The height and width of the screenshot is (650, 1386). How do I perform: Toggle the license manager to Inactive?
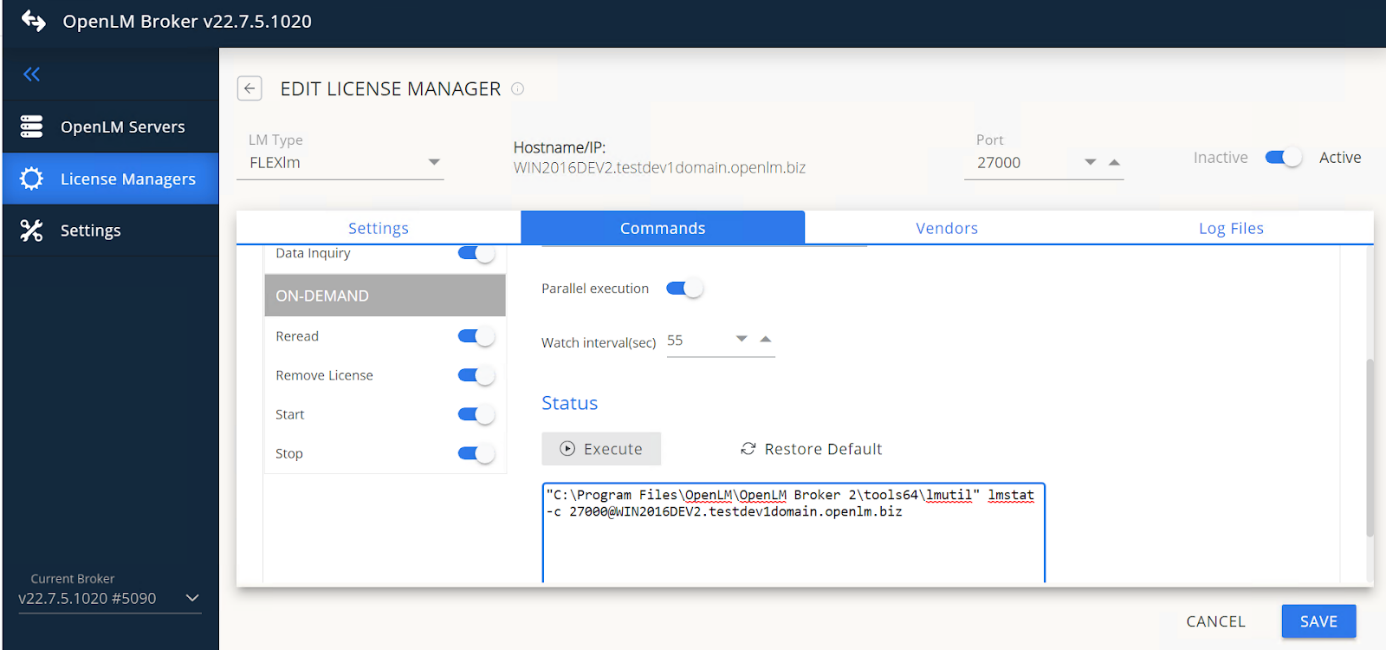point(1283,157)
